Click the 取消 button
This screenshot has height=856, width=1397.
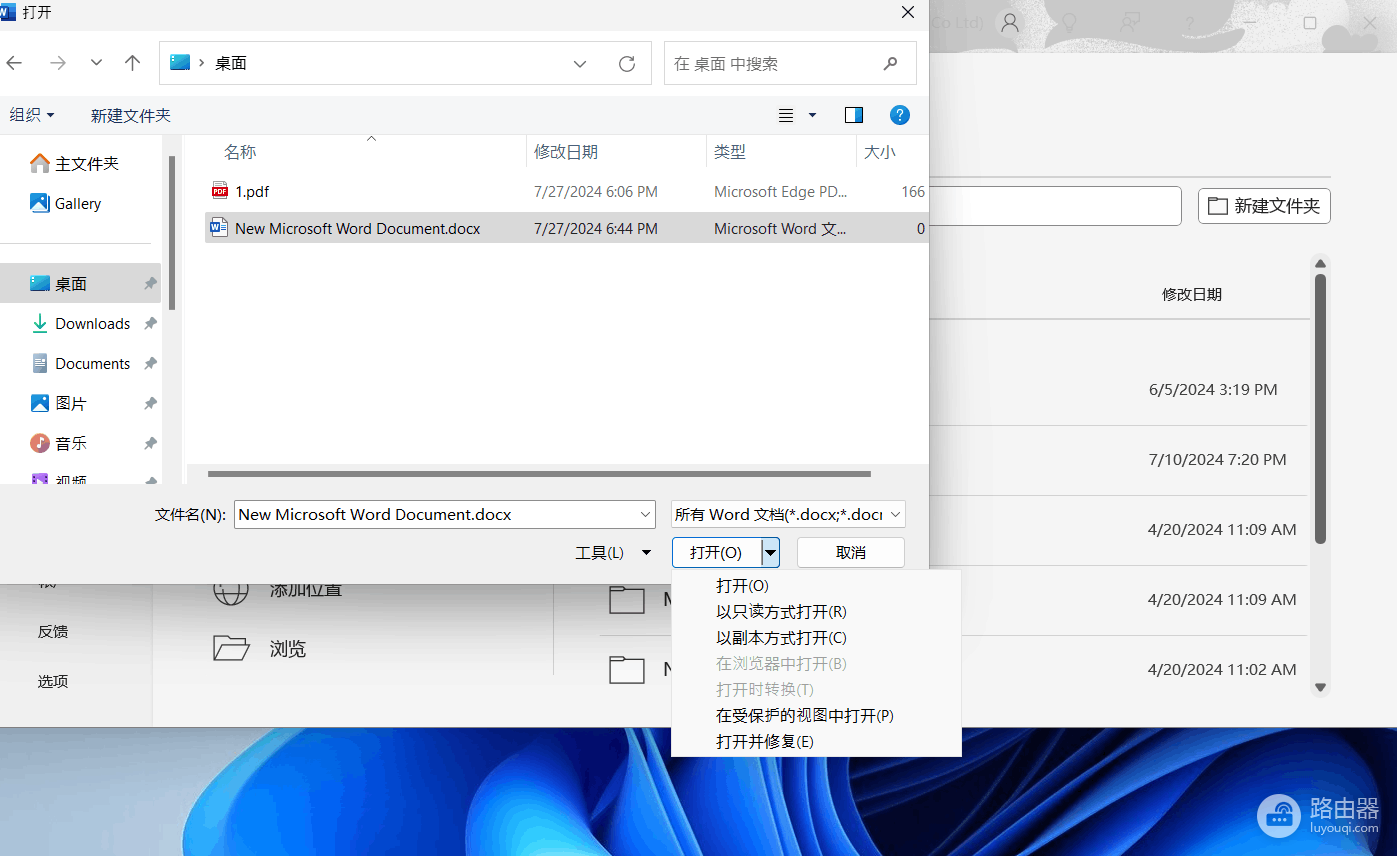851,552
